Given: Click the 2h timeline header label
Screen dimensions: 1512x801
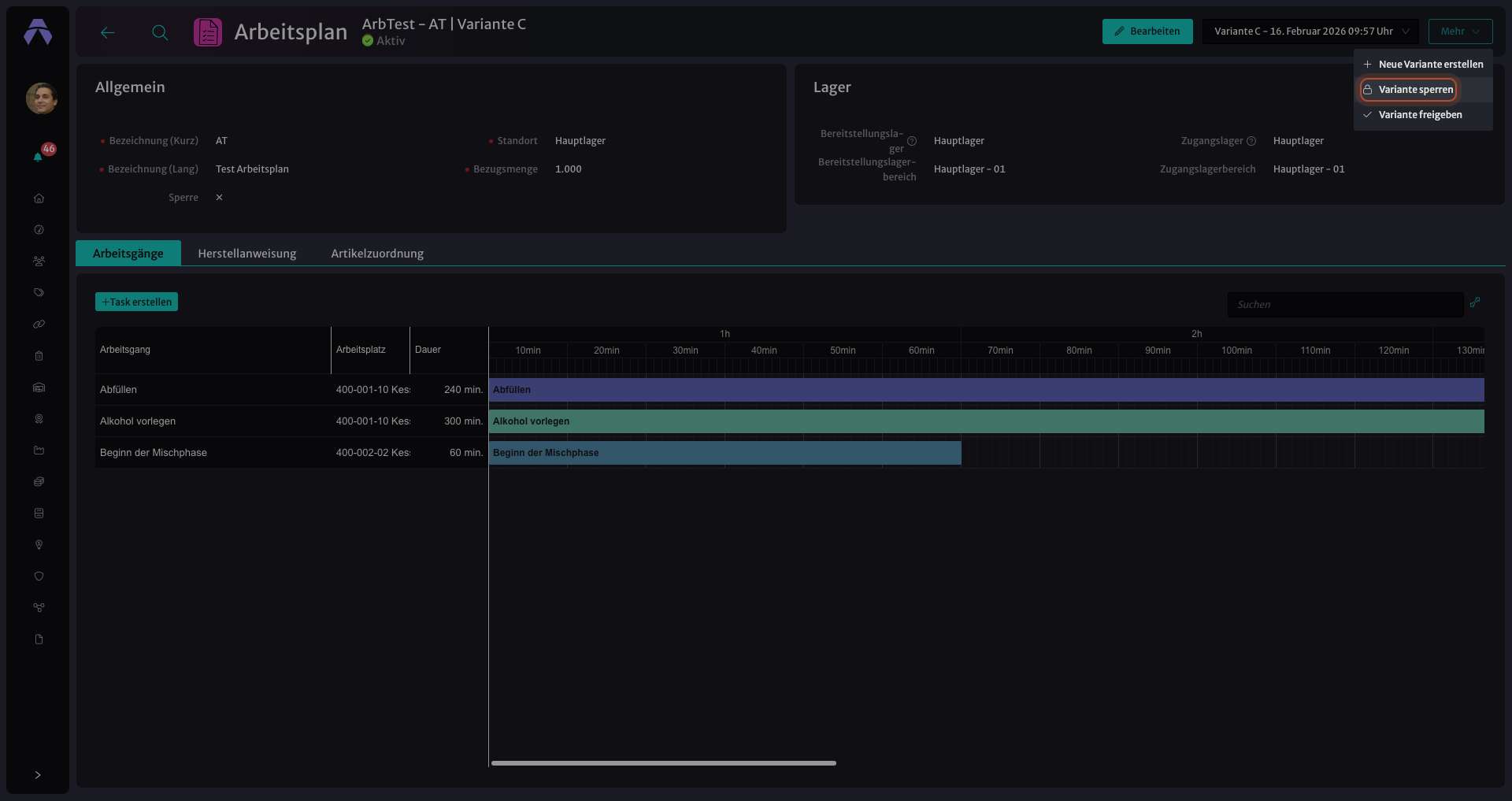Looking at the screenshot, I should [x=1196, y=334].
